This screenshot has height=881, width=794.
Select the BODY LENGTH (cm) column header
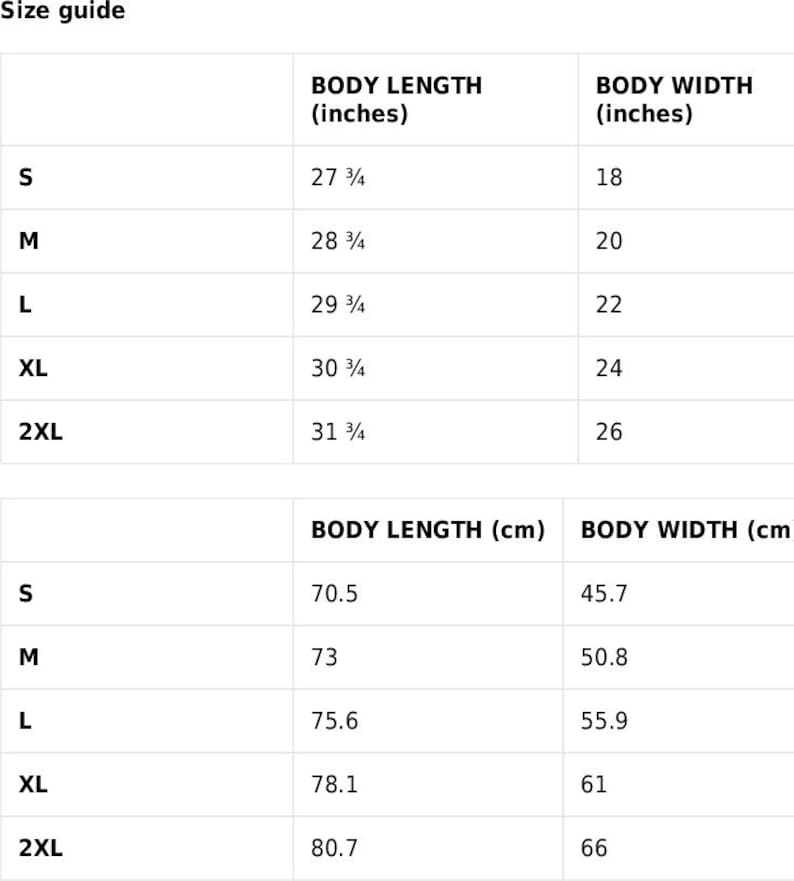tap(428, 530)
